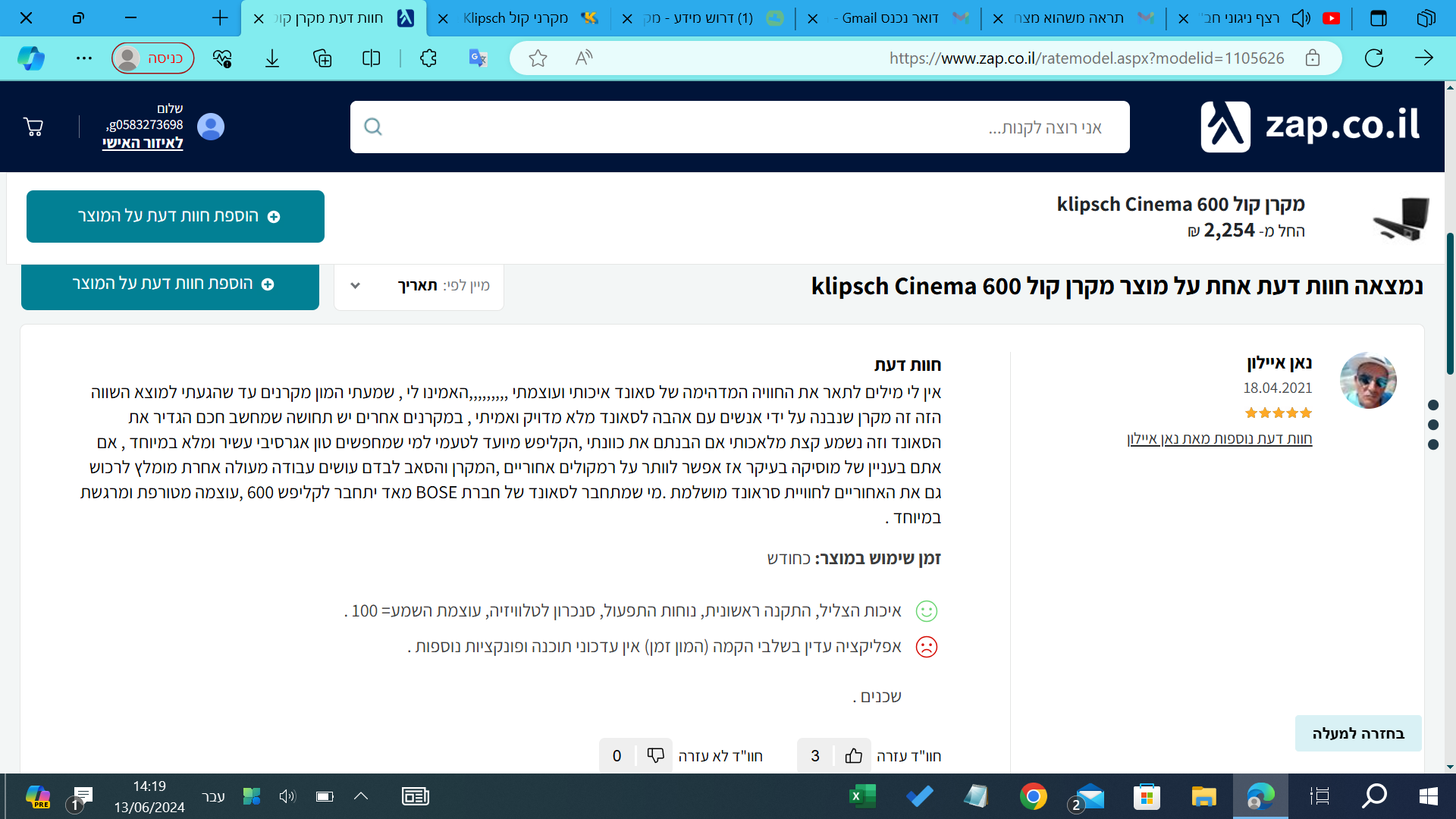Expand hidden icons in the system tray

point(362,797)
